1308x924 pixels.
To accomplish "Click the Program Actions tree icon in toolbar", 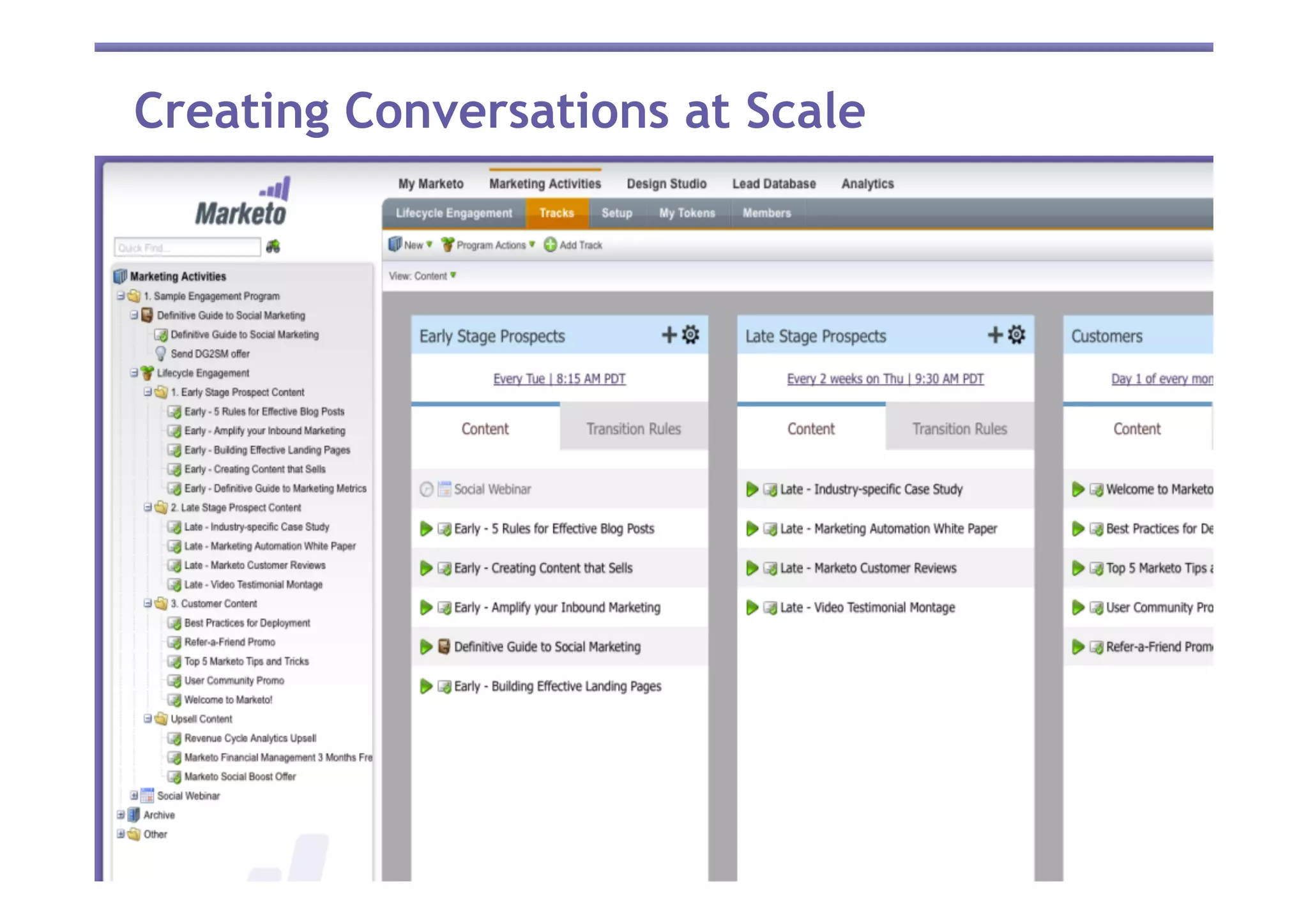I will (448, 245).
